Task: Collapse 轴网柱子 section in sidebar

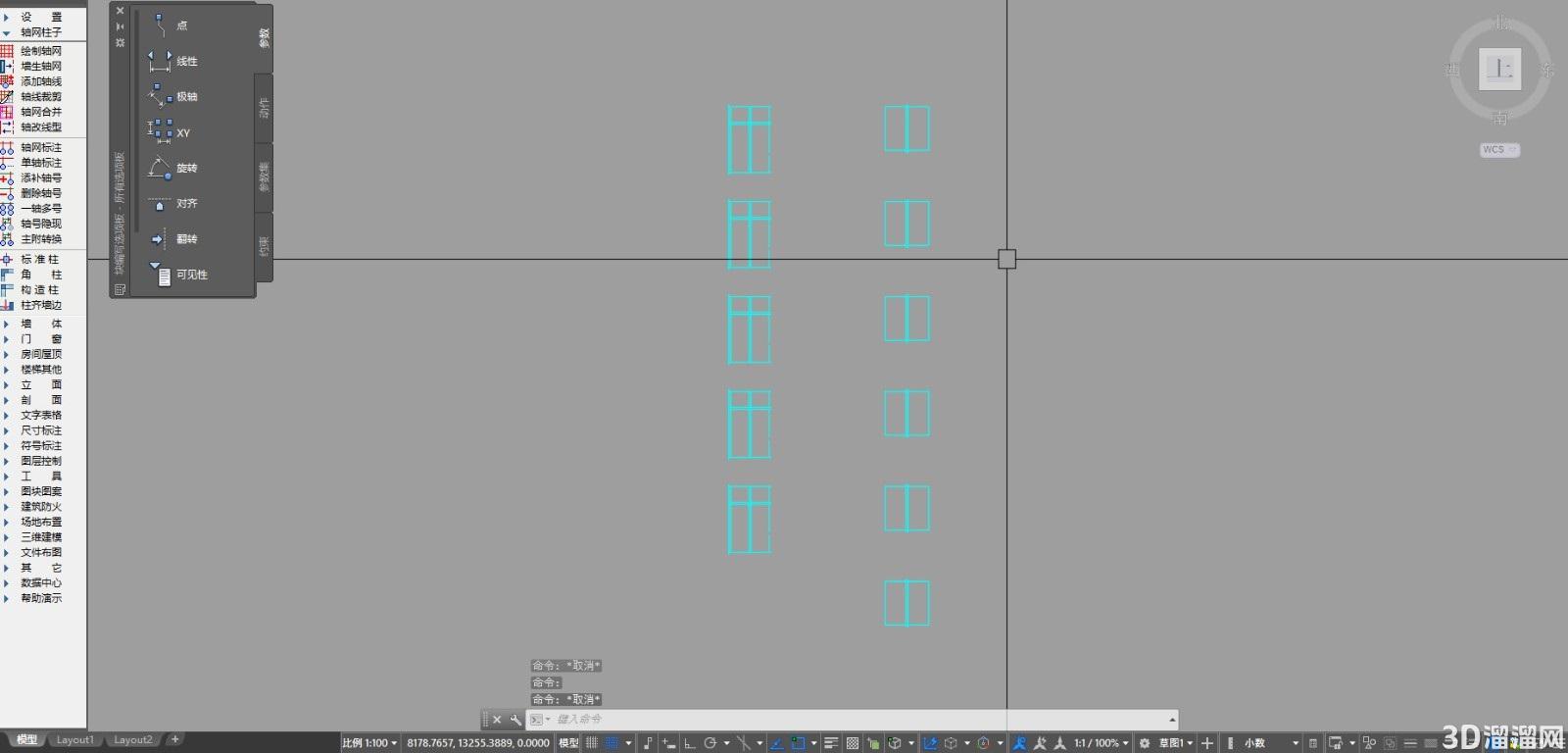Action: click(33, 32)
